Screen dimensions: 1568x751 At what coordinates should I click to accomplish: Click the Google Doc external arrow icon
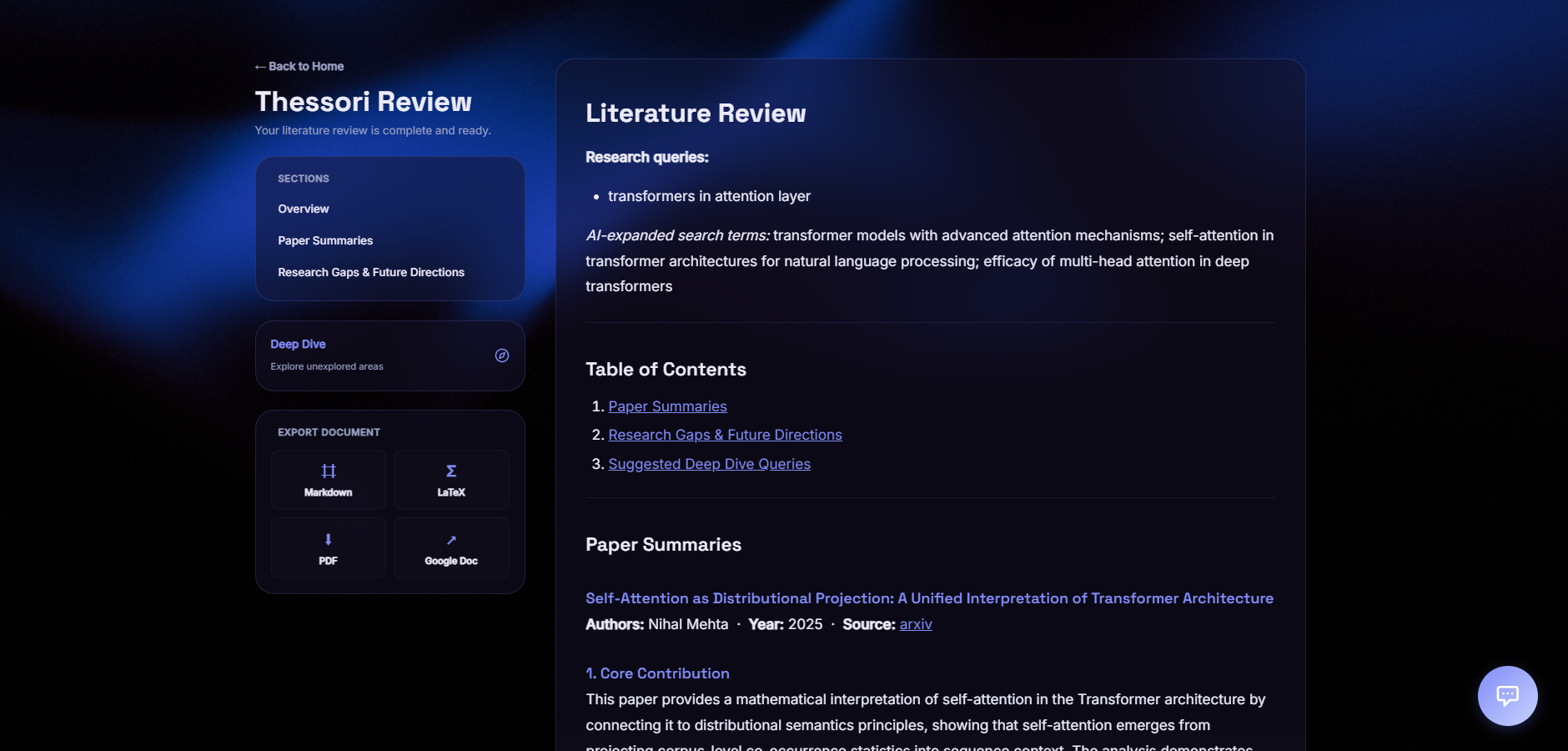coord(451,540)
